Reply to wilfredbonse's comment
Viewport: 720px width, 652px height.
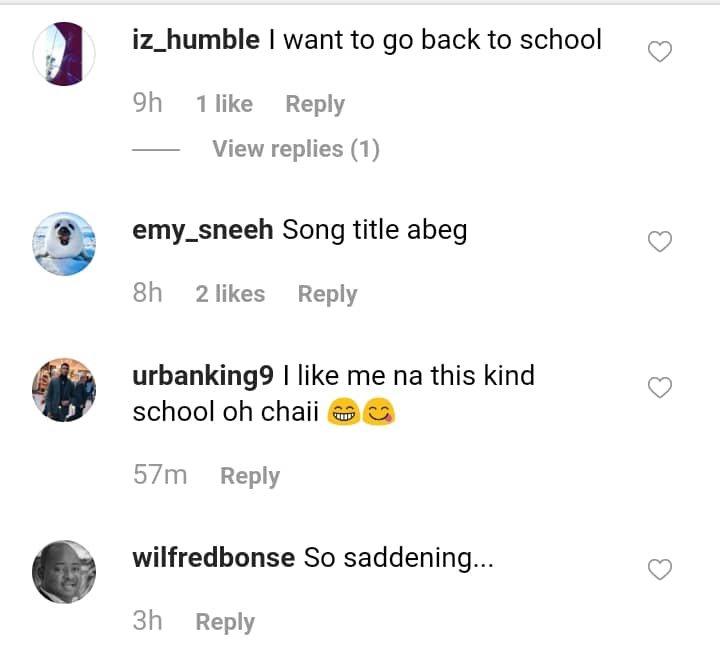click(x=225, y=622)
